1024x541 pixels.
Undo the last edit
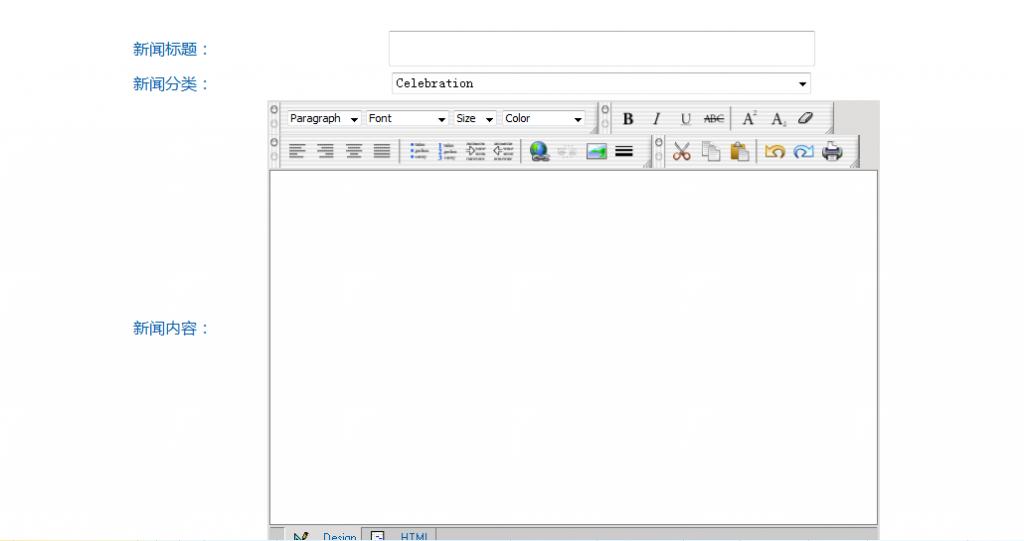(x=775, y=152)
